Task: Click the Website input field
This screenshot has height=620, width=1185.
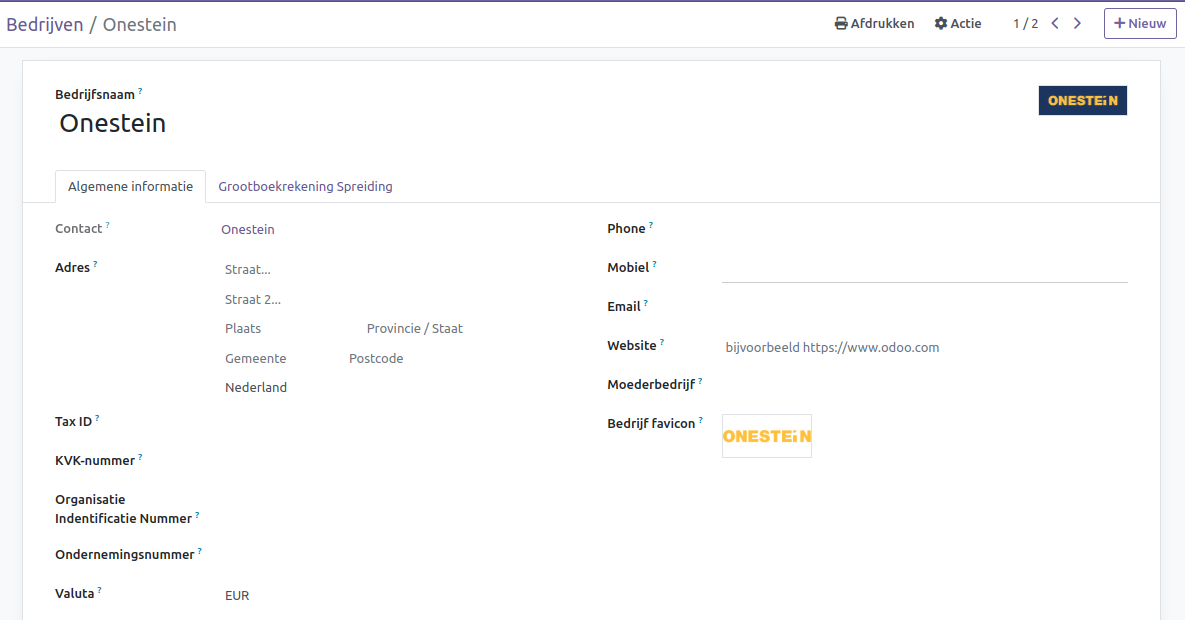Action: (923, 348)
